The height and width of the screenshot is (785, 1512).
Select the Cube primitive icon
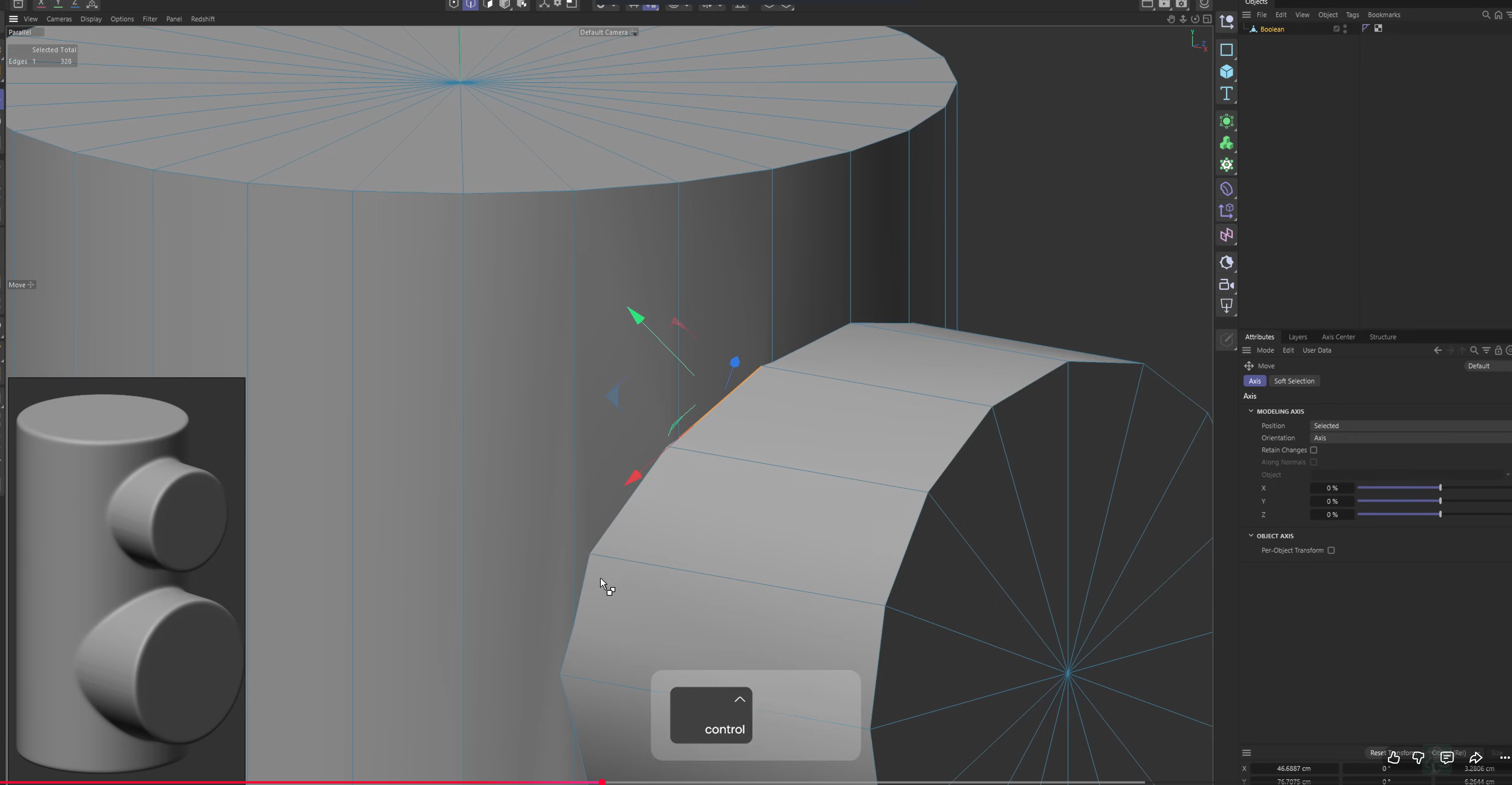pyautogui.click(x=1226, y=72)
